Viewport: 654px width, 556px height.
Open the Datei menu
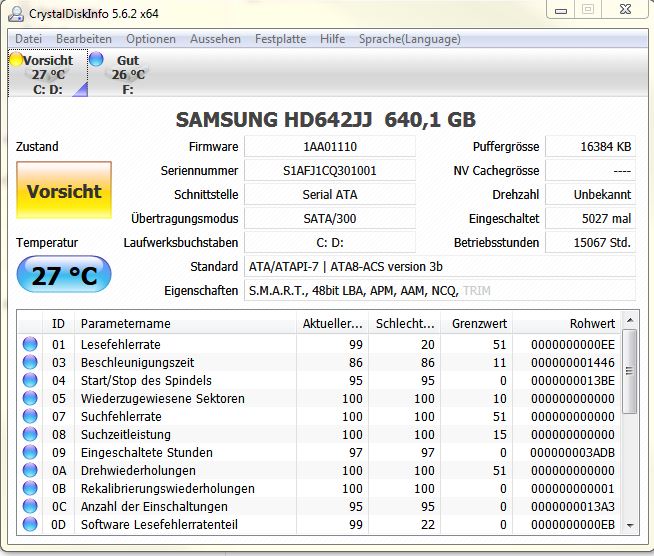pos(28,39)
